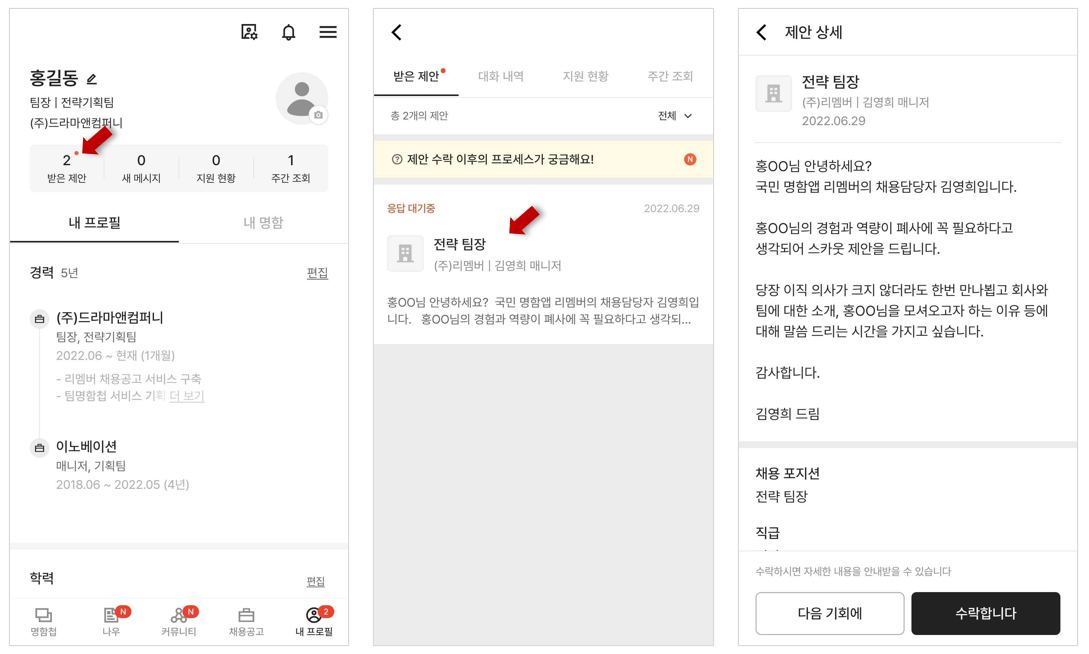Select 대화 내역 tab
The image size is (1089, 654).
click(x=501, y=76)
